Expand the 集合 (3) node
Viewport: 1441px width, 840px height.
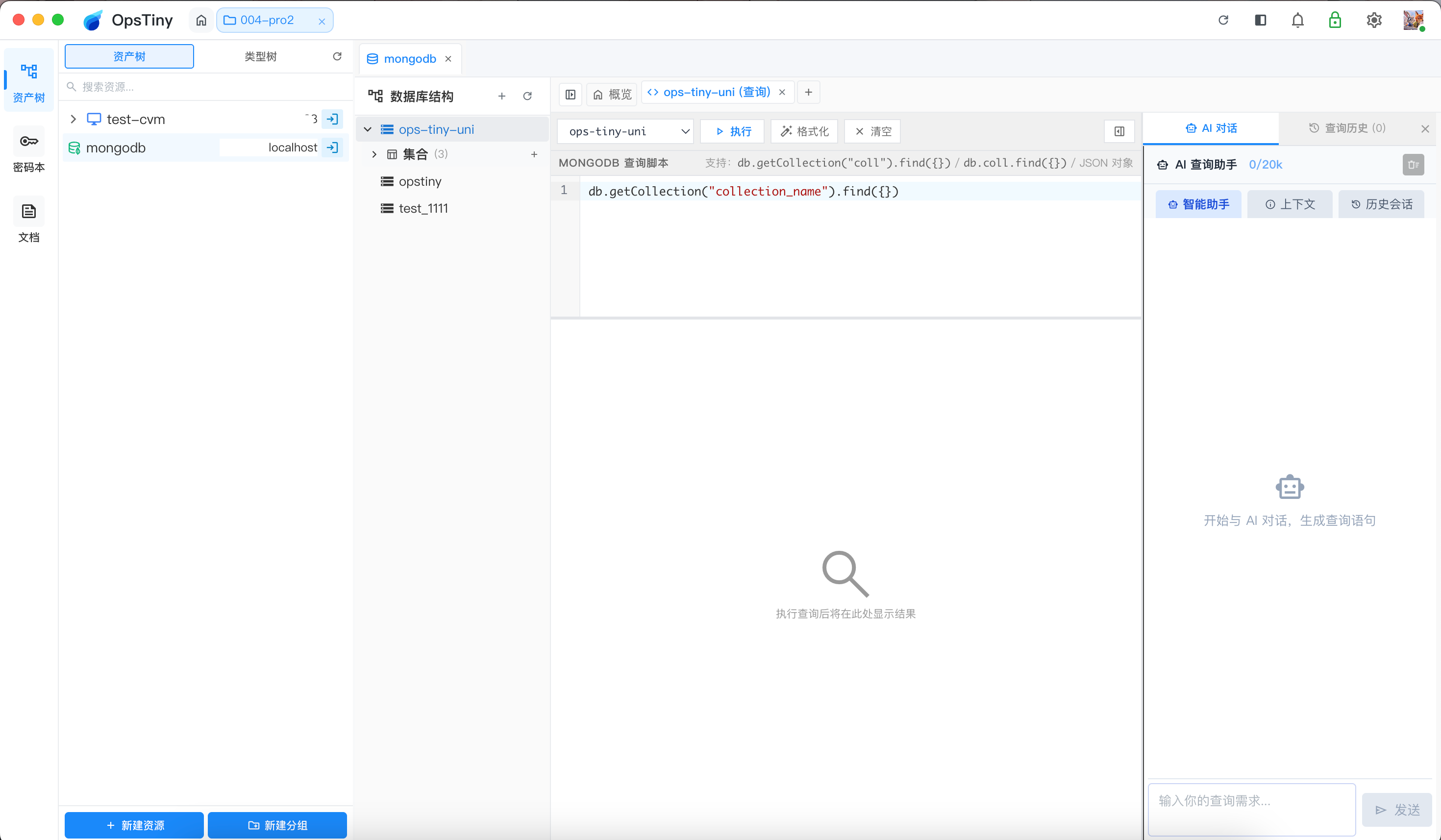[x=374, y=154]
